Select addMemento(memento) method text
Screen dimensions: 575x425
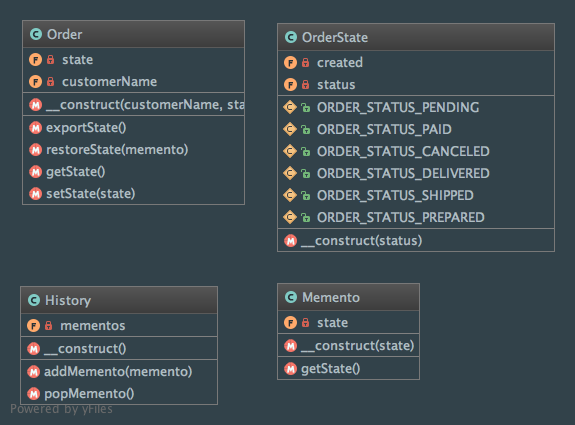(x=118, y=372)
